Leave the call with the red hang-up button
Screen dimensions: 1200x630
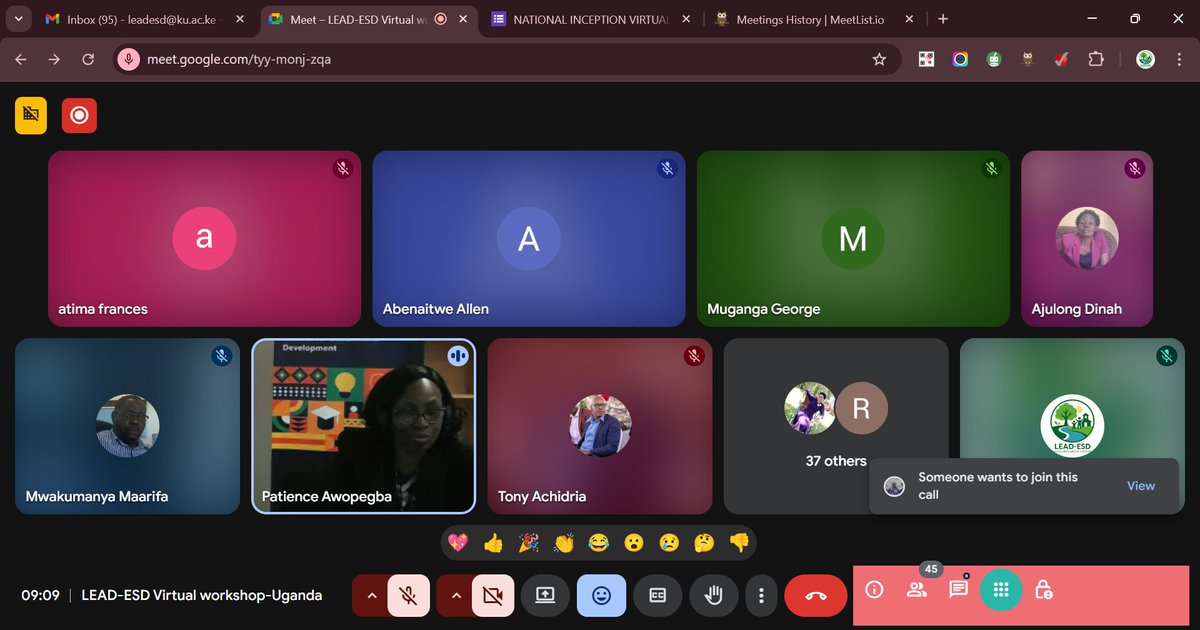pos(816,595)
